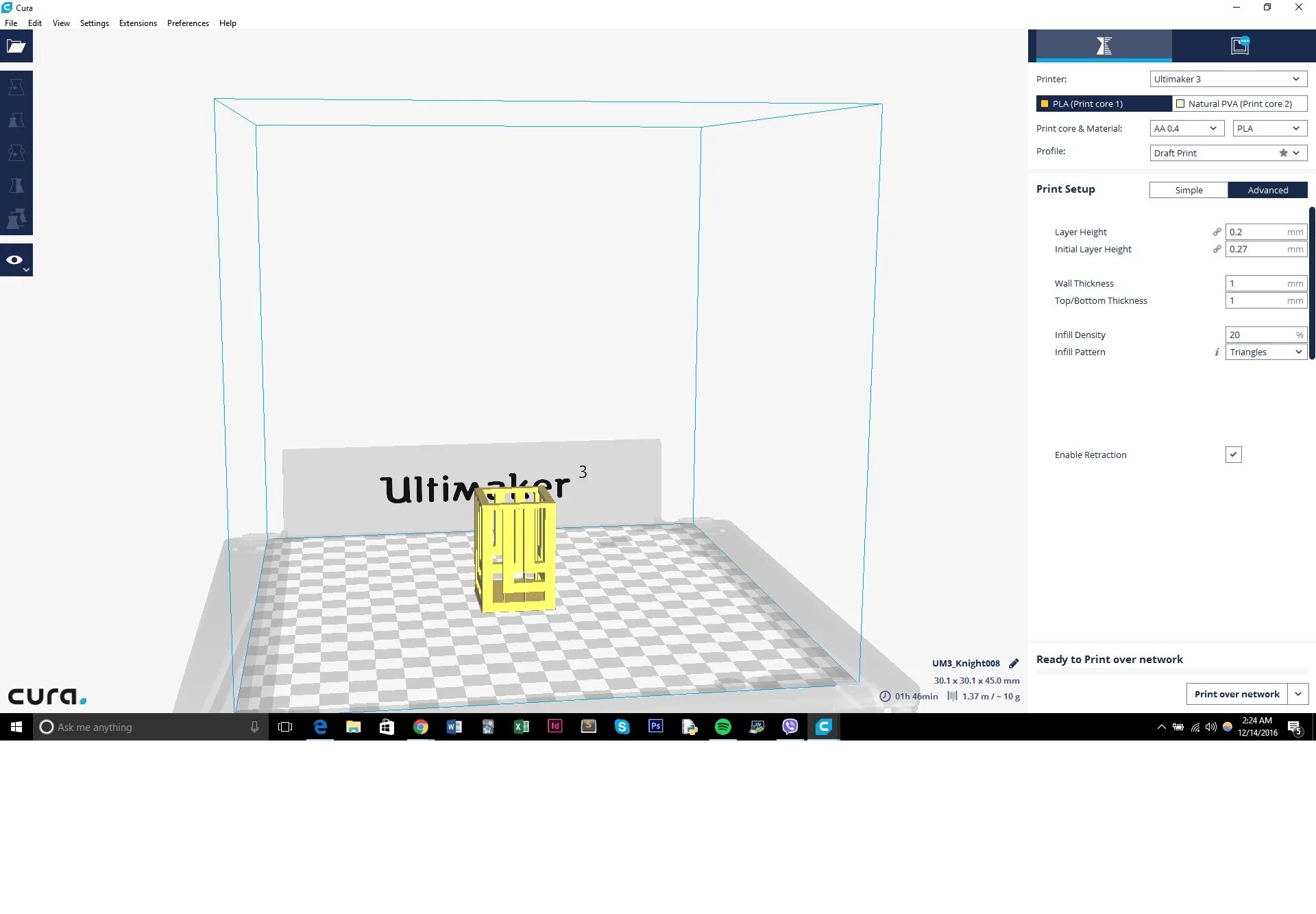Open the Infill Pattern Triangles dropdown

(1265, 352)
